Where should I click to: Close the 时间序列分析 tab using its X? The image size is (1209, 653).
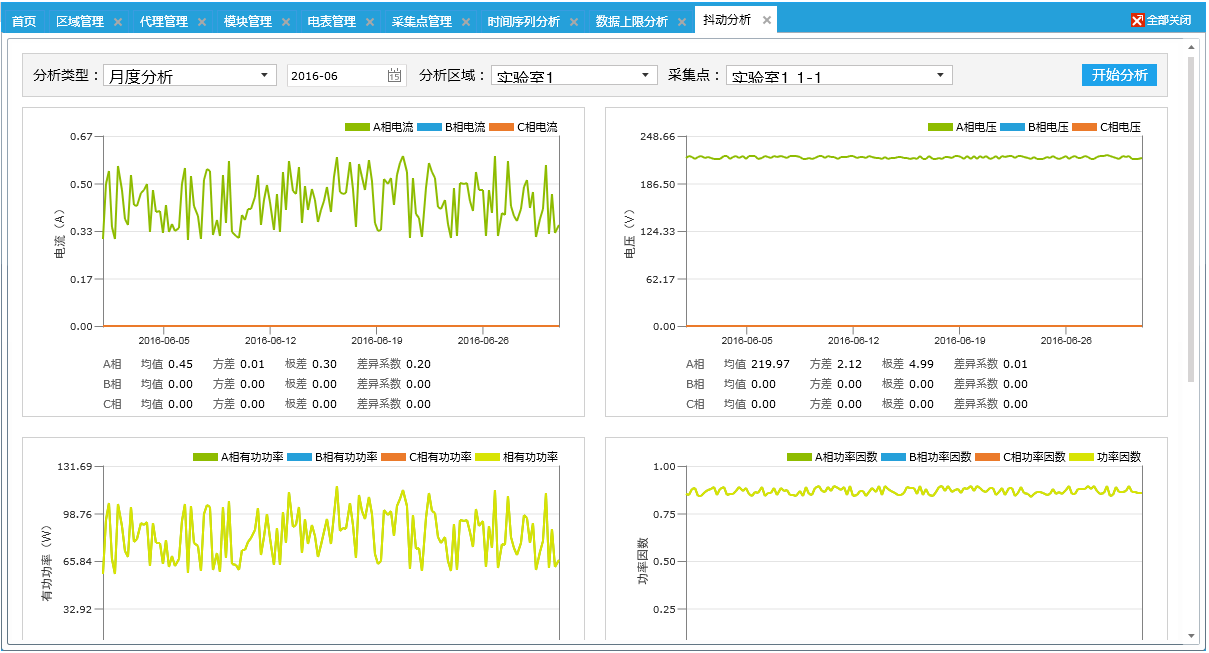(x=574, y=22)
